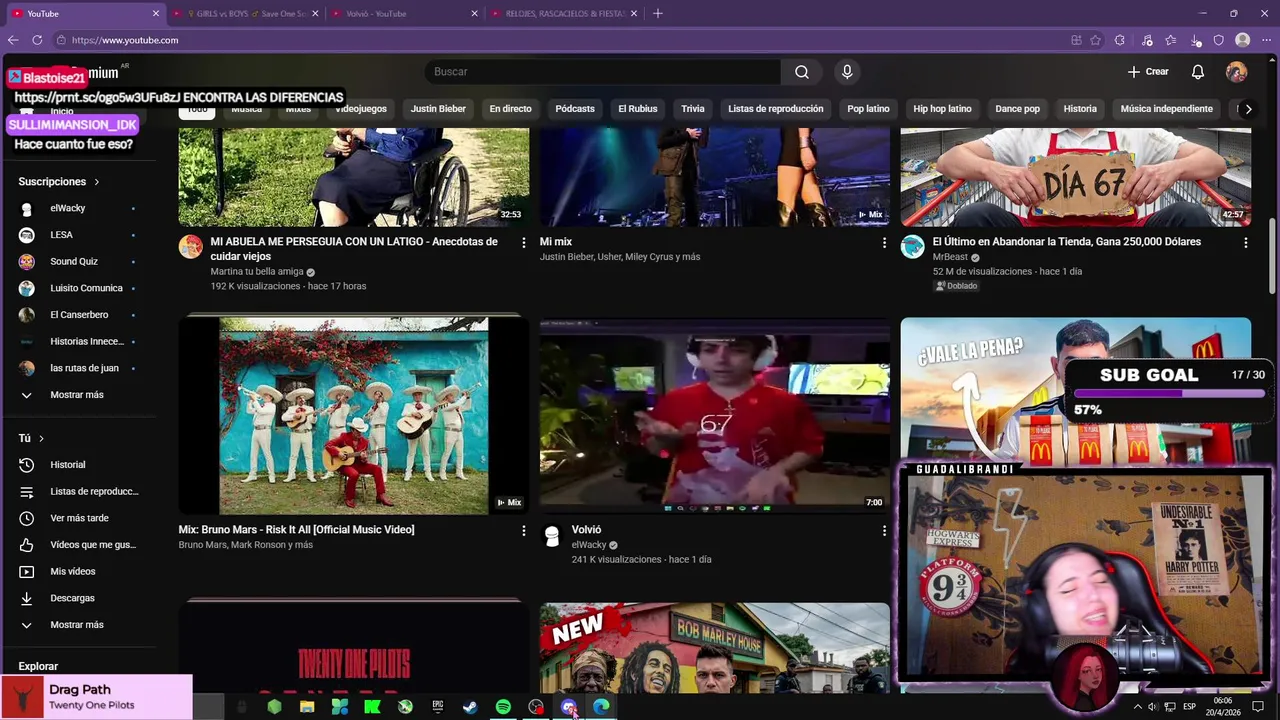
Task: Open the MrBeast channel avatar
Action: 912,247
